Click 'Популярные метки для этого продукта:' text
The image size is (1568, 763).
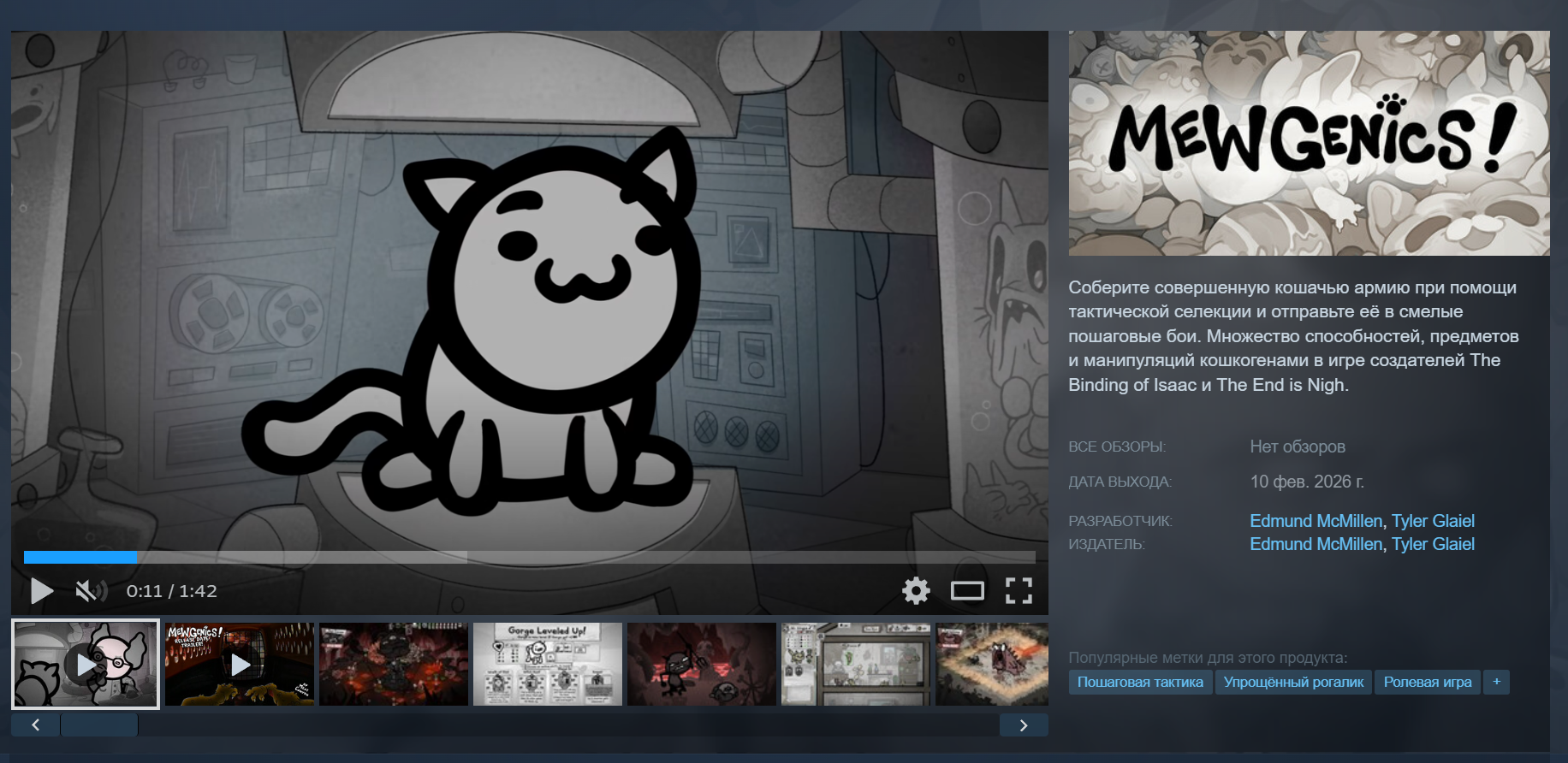1208,658
